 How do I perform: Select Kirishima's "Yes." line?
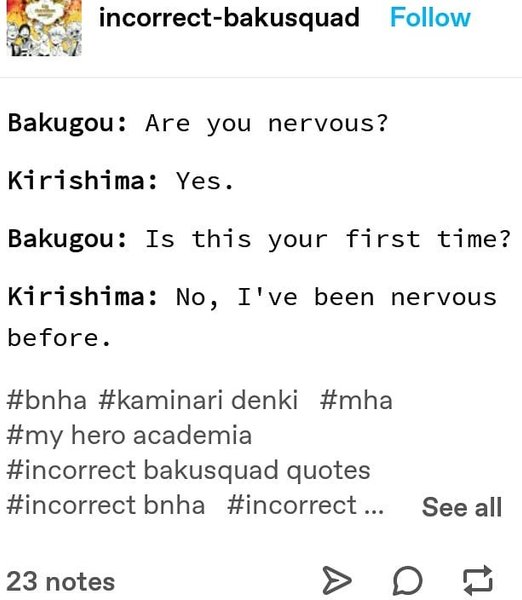tap(121, 181)
